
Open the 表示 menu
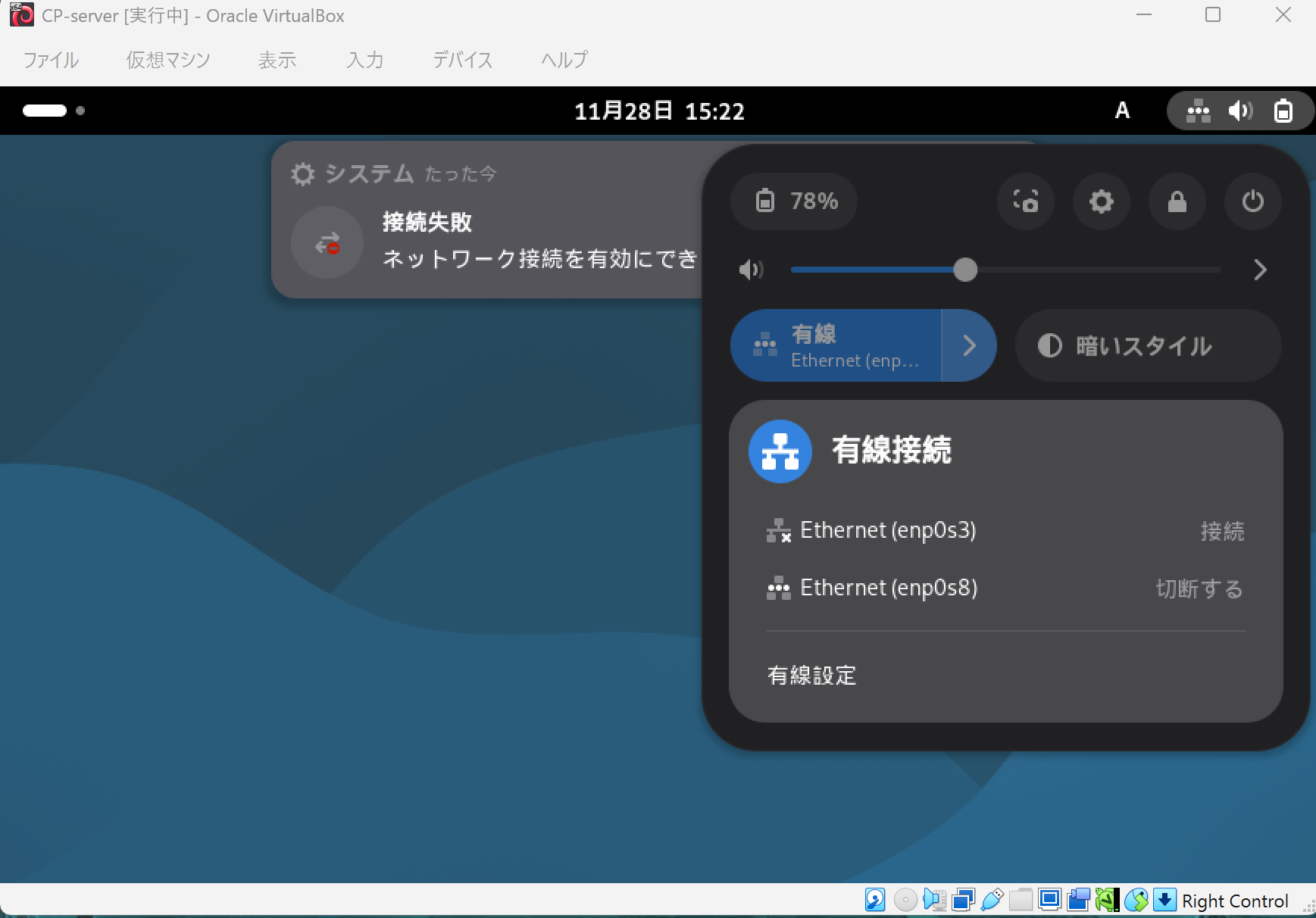pos(277,60)
